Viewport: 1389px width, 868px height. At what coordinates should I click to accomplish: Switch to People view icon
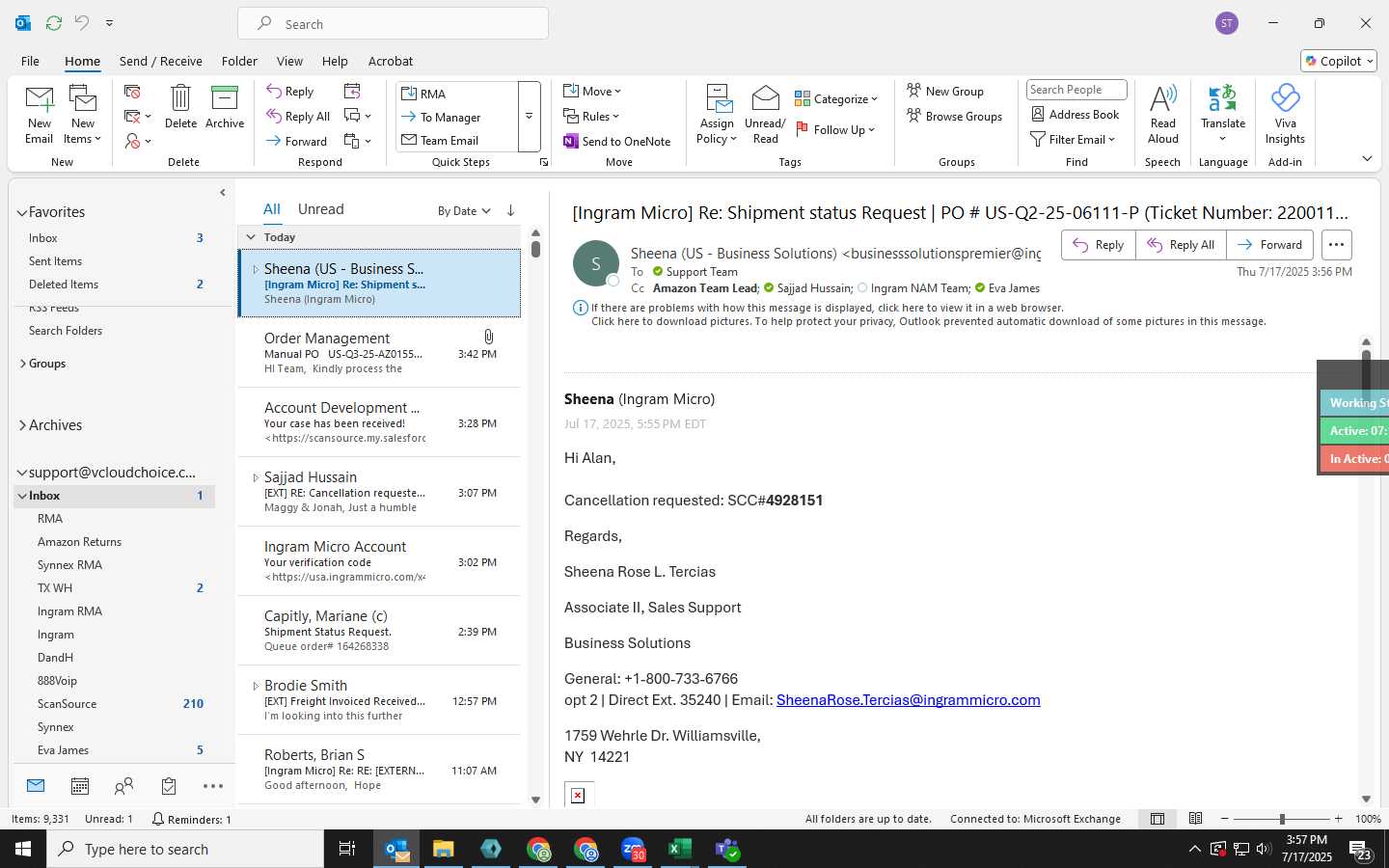(x=124, y=786)
